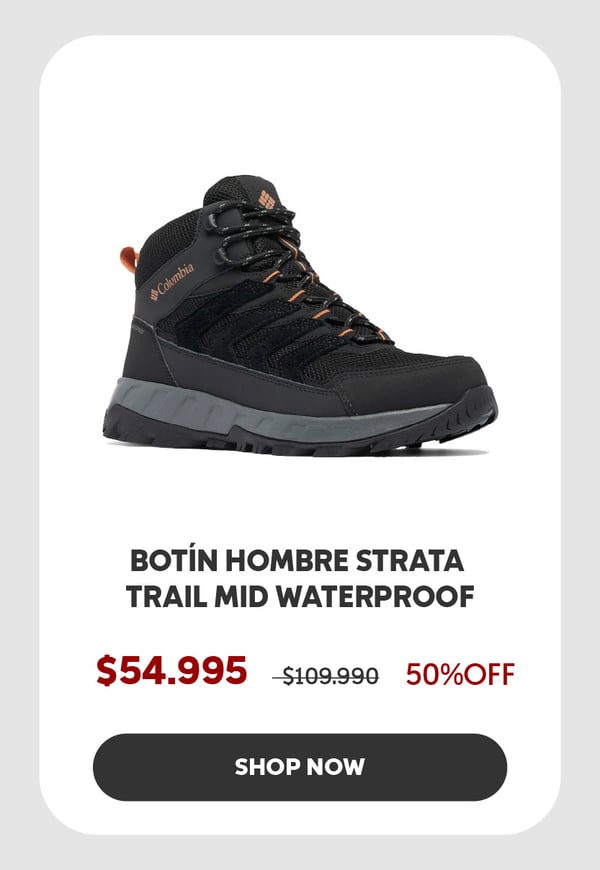Open the BOTÍN HOMBRE STRATA title line

pos(297,560)
